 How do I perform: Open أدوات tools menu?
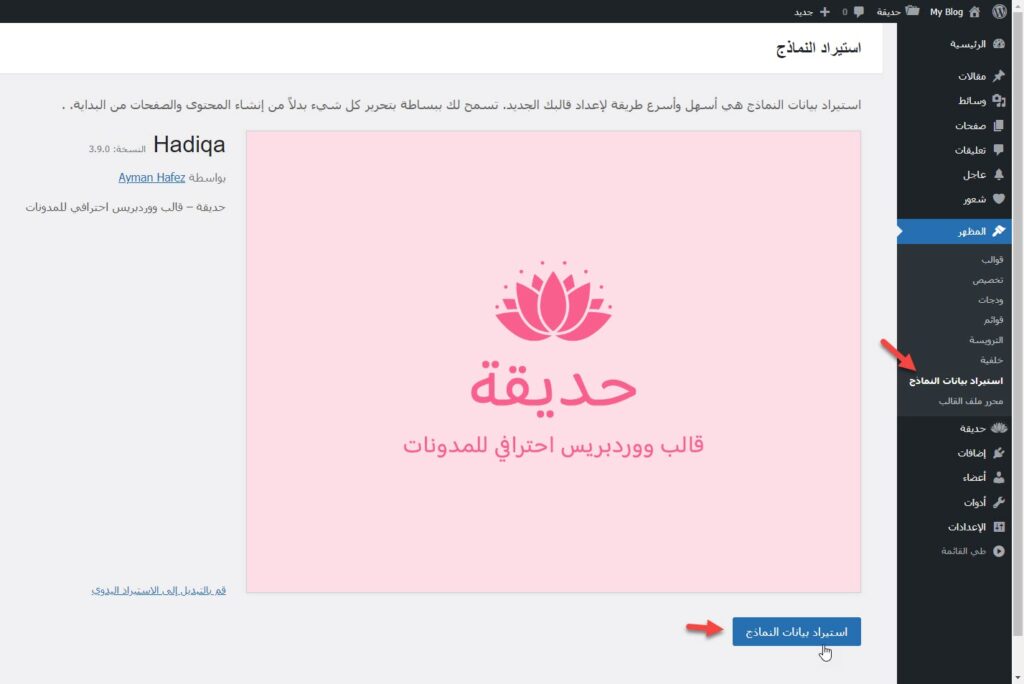[974, 502]
